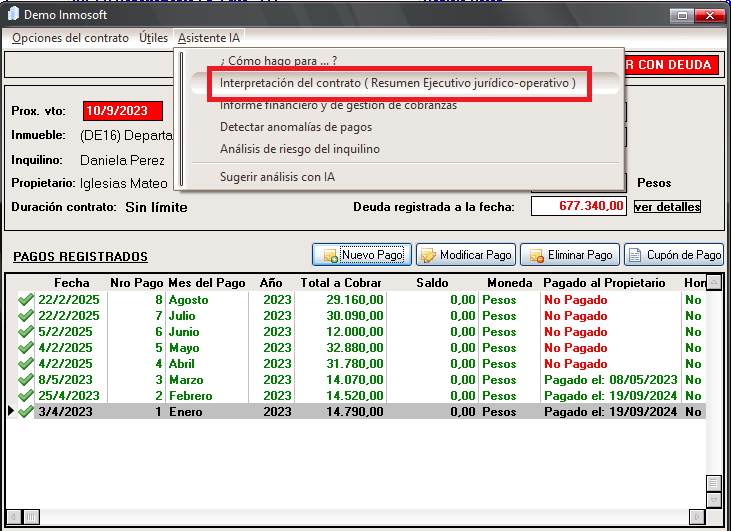Click Sugerir análisis con IA

[277, 177]
